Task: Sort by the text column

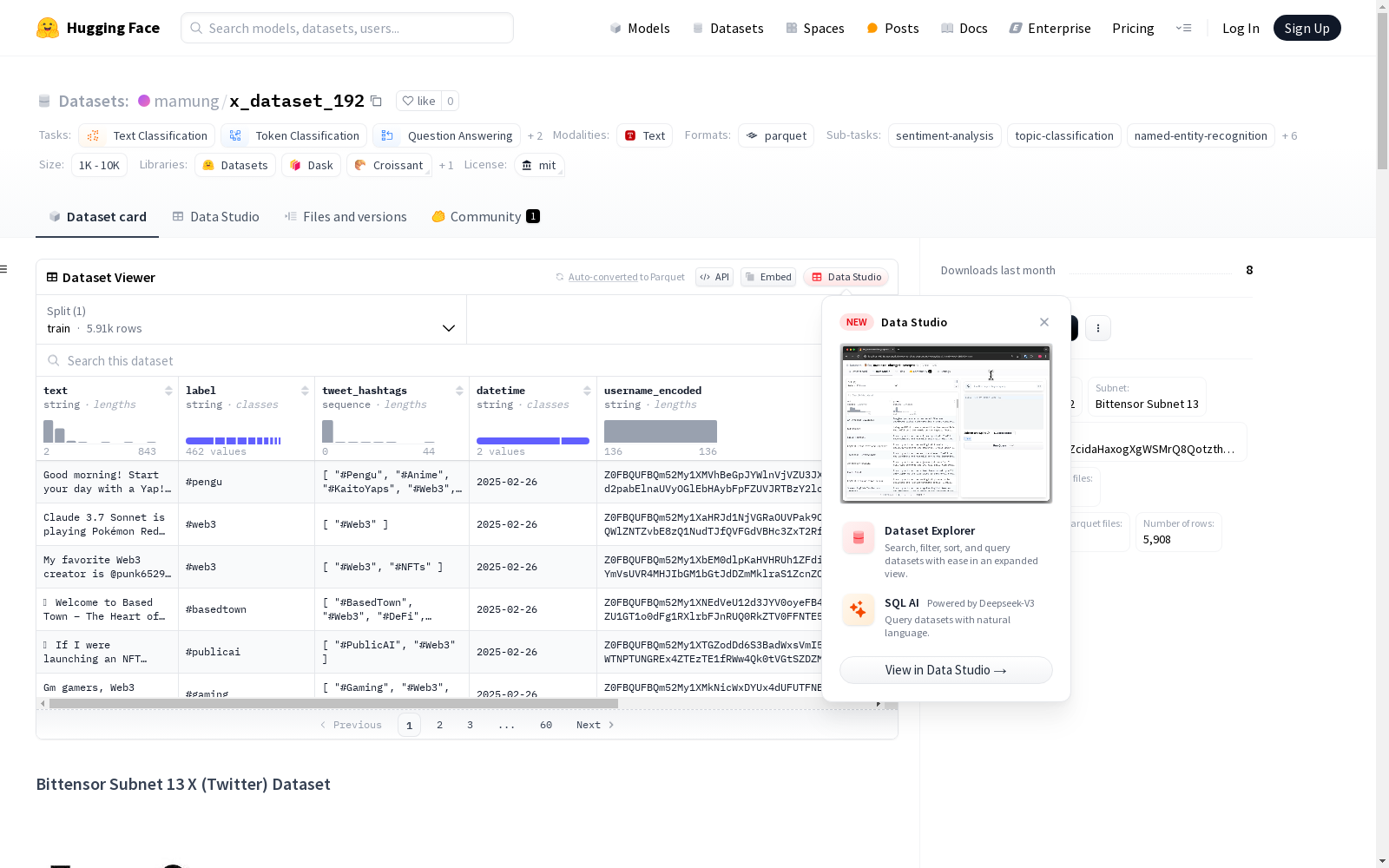Action: click(x=168, y=391)
